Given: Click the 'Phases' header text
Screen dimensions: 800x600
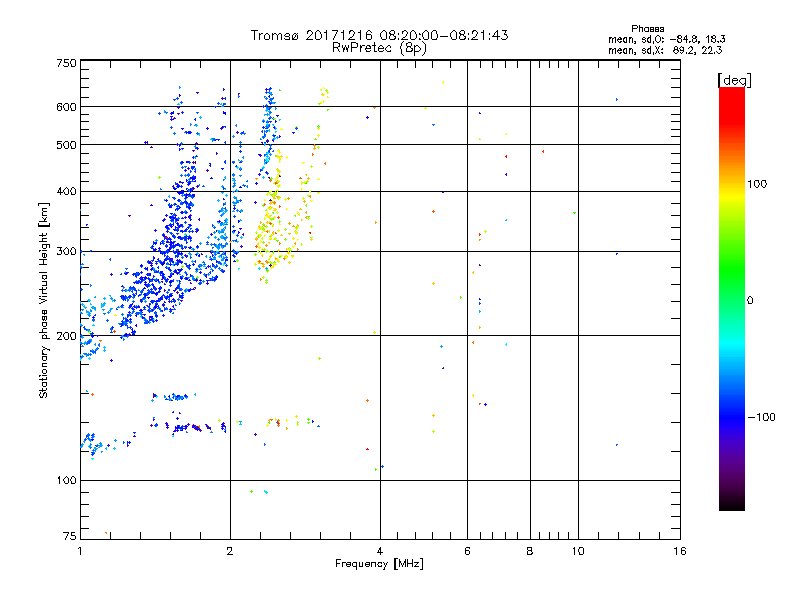Looking at the screenshot, I should [x=647, y=29].
